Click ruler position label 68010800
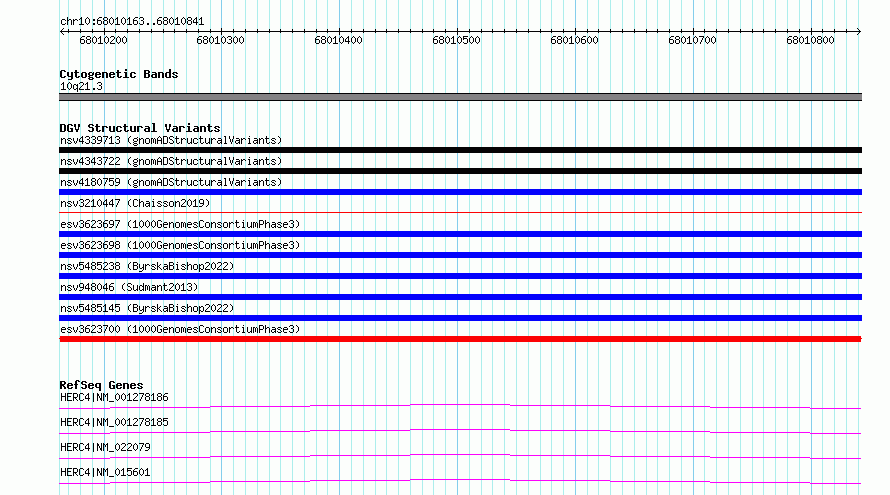 [x=811, y=40]
